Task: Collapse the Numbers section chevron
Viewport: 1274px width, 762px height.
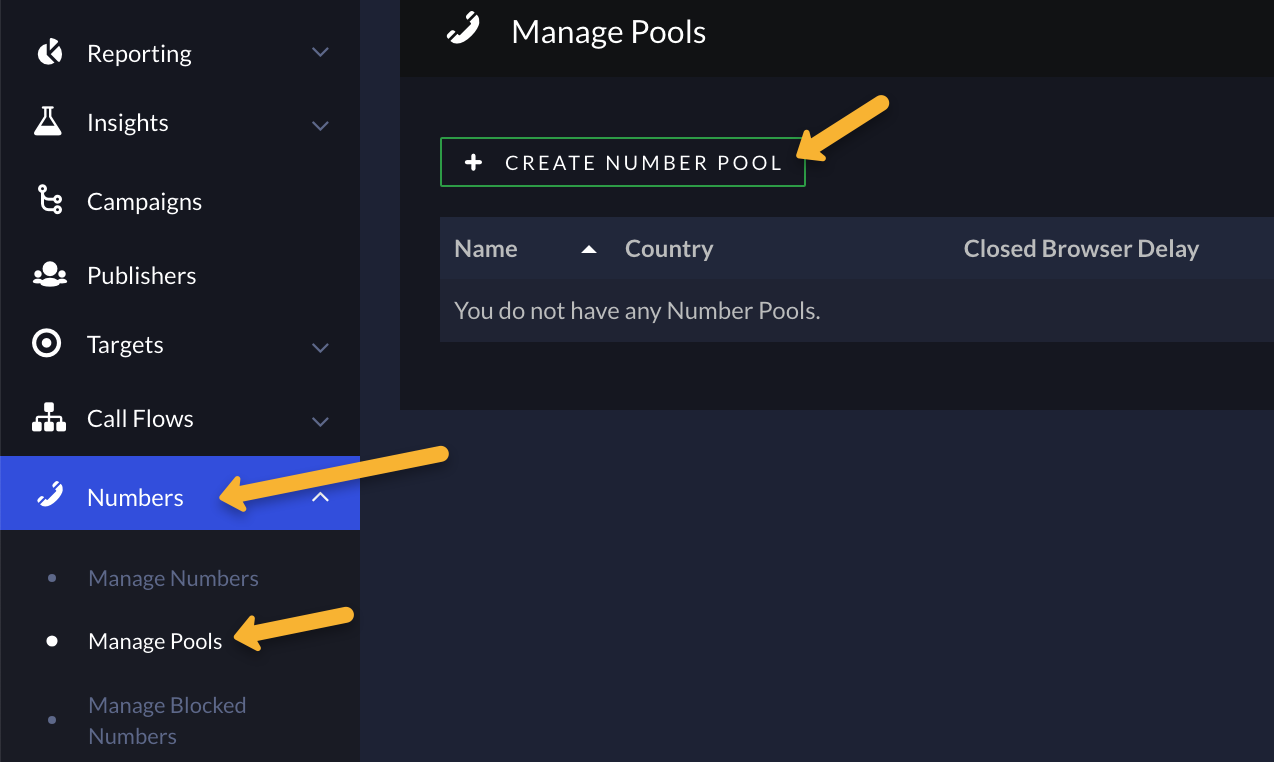Action: coord(320,496)
